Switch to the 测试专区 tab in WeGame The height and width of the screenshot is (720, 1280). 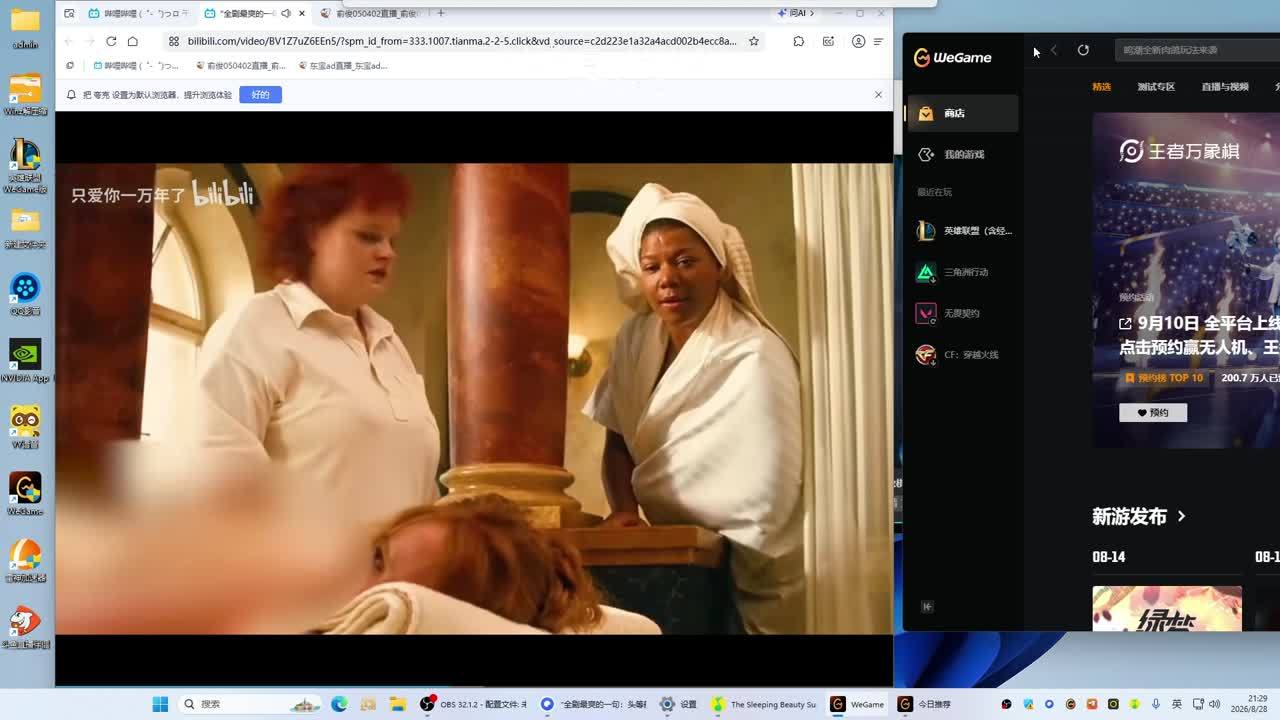click(1156, 87)
